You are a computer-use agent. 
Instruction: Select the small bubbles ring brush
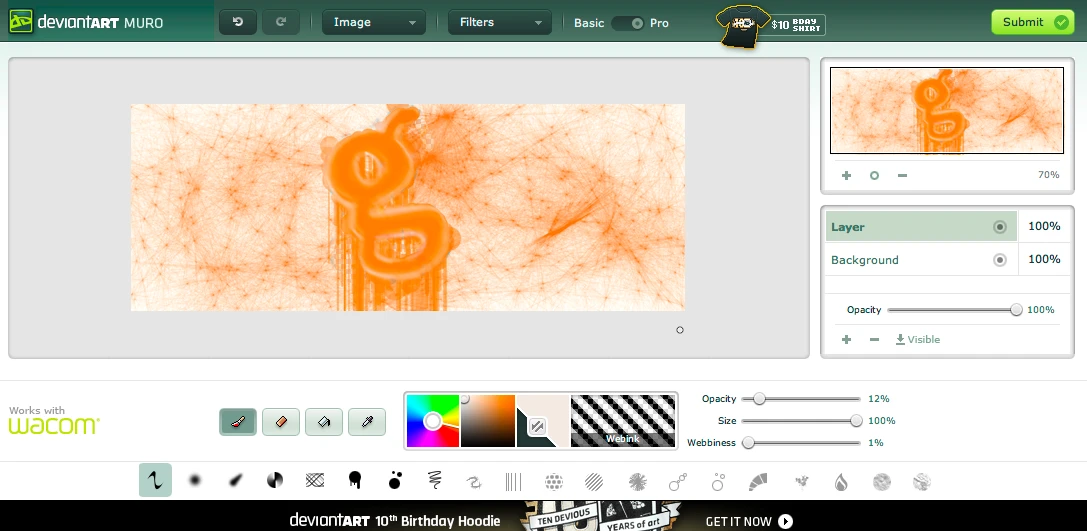(718, 481)
